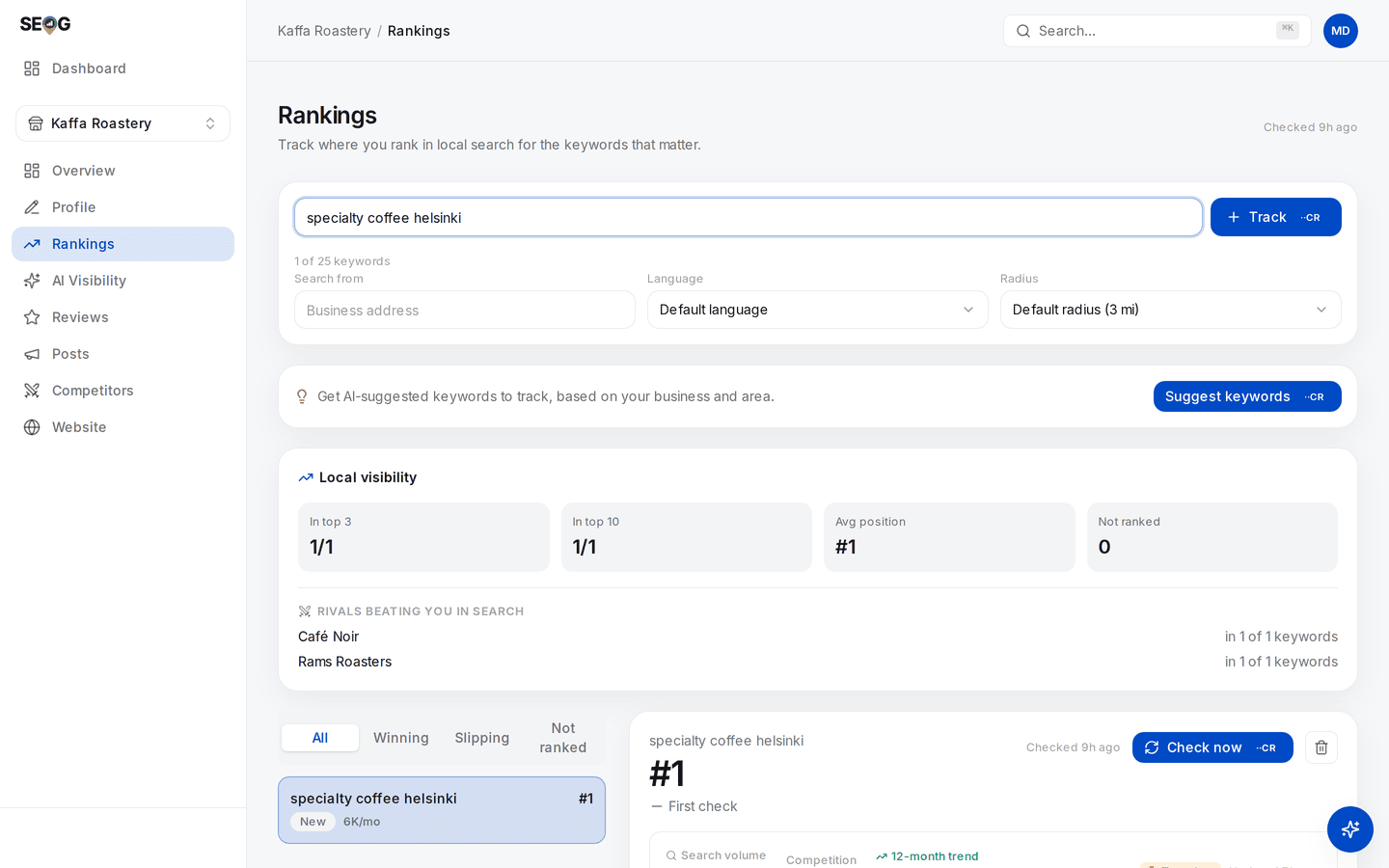Image resolution: width=1389 pixels, height=868 pixels.
Task: Focus the top Search field
Action: coord(1157,31)
